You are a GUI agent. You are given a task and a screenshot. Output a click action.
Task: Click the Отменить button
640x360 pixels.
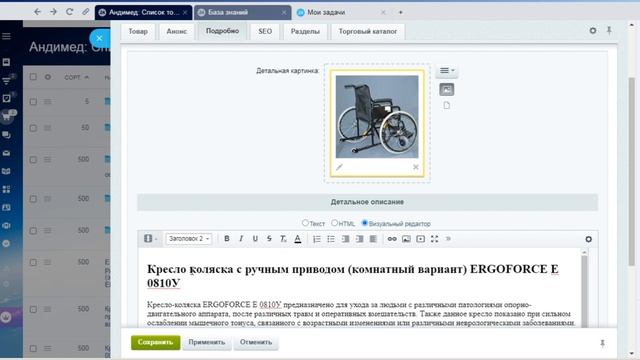point(256,342)
